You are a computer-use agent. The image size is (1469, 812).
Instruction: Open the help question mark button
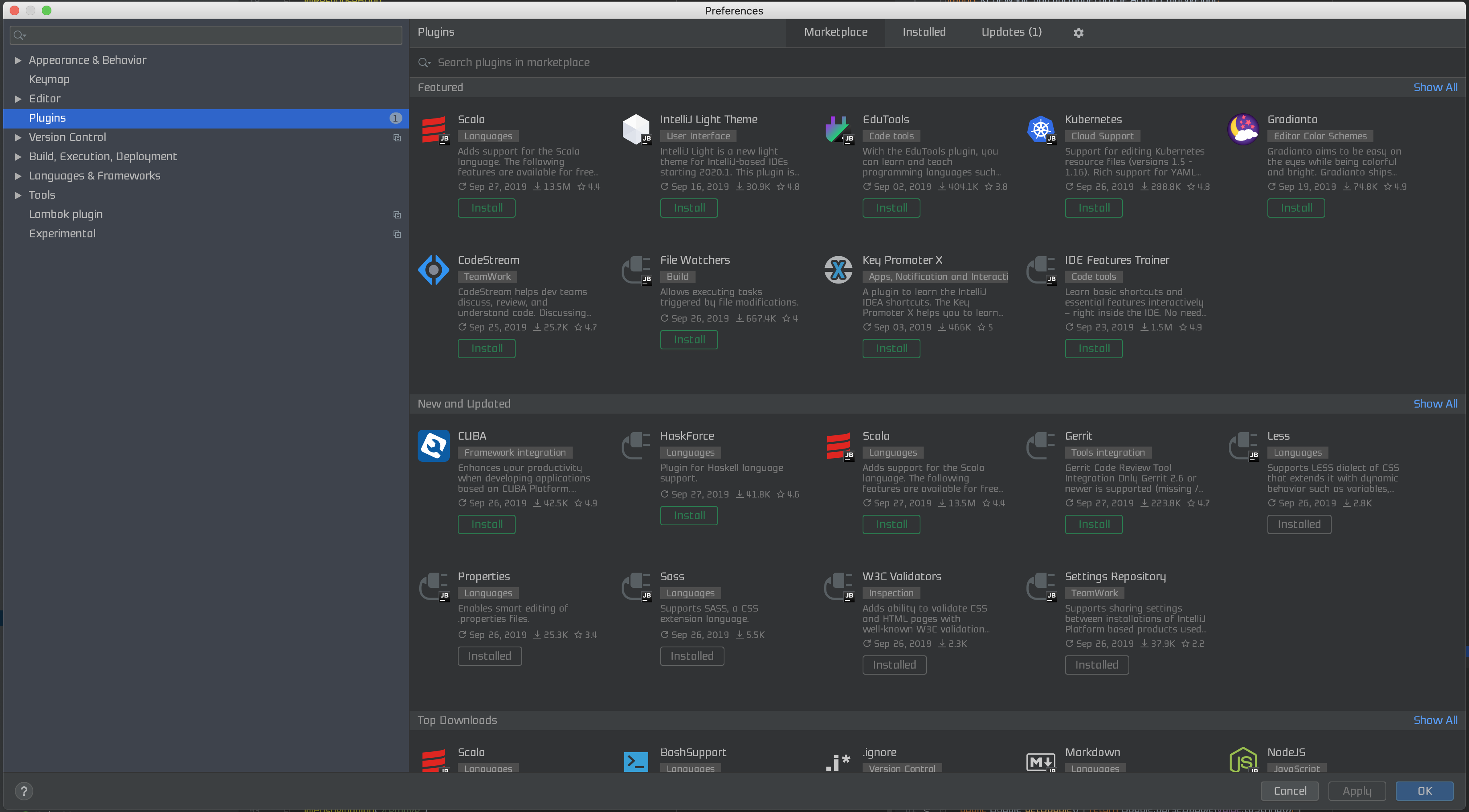[23, 791]
